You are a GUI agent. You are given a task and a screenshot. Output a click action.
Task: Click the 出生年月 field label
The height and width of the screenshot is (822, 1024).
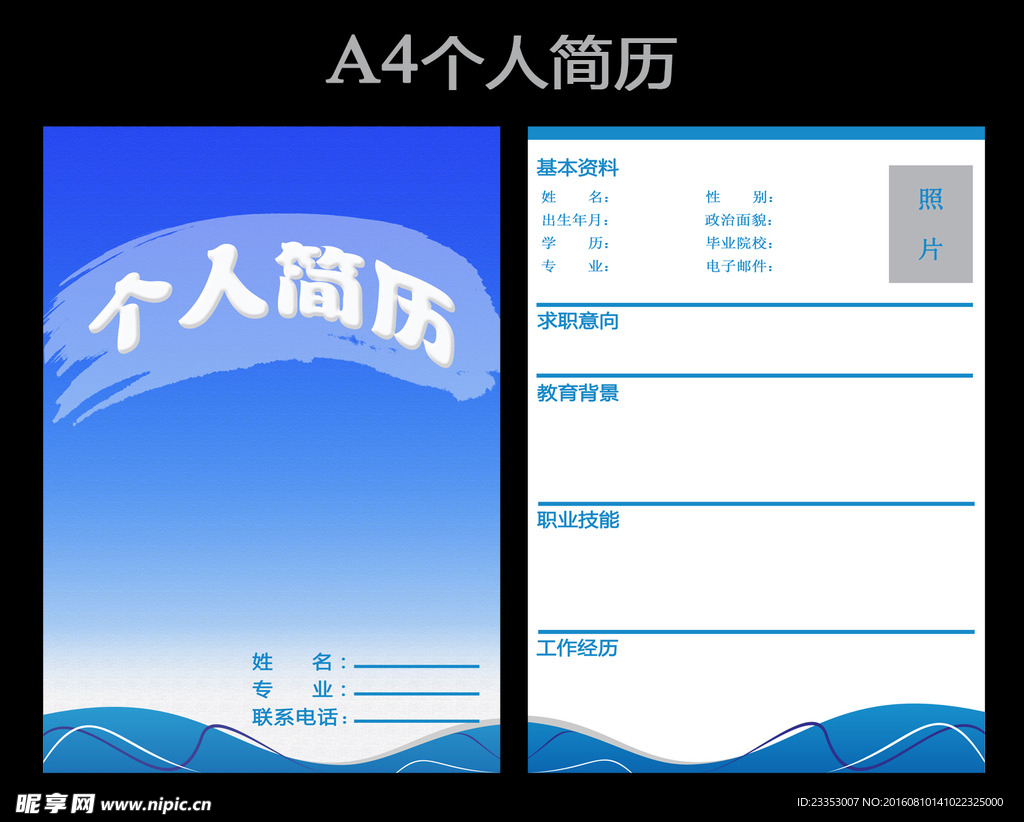coord(575,220)
